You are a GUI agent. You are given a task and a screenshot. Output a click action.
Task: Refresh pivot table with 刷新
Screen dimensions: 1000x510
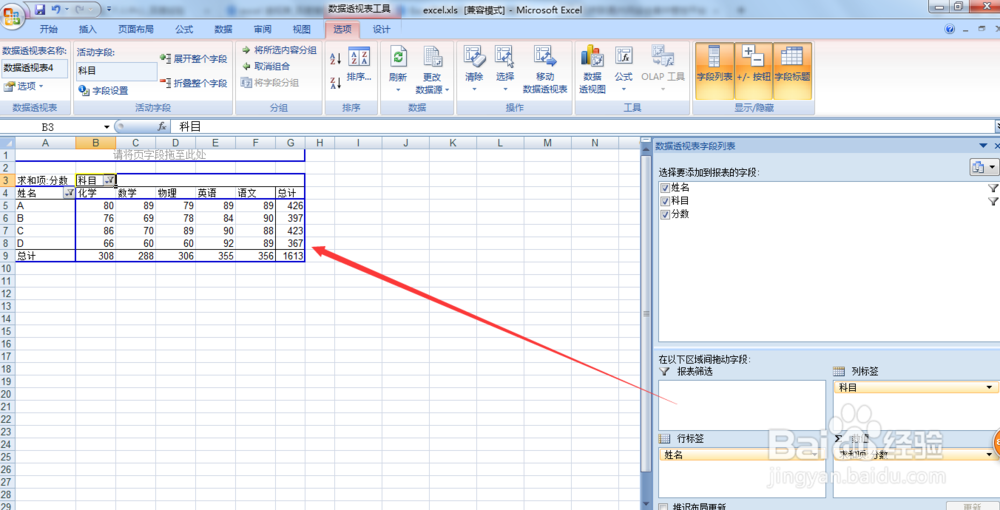[x=398, y=69]
